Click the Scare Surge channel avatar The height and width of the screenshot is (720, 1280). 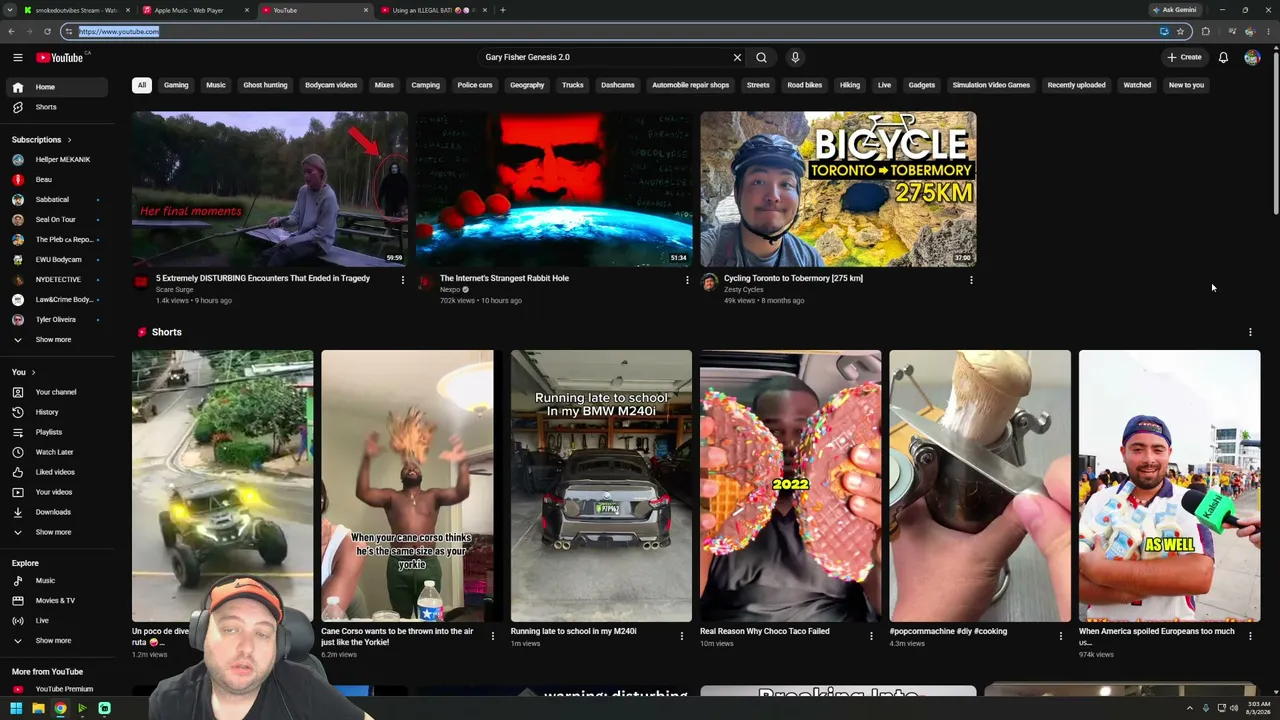point(141,283)
